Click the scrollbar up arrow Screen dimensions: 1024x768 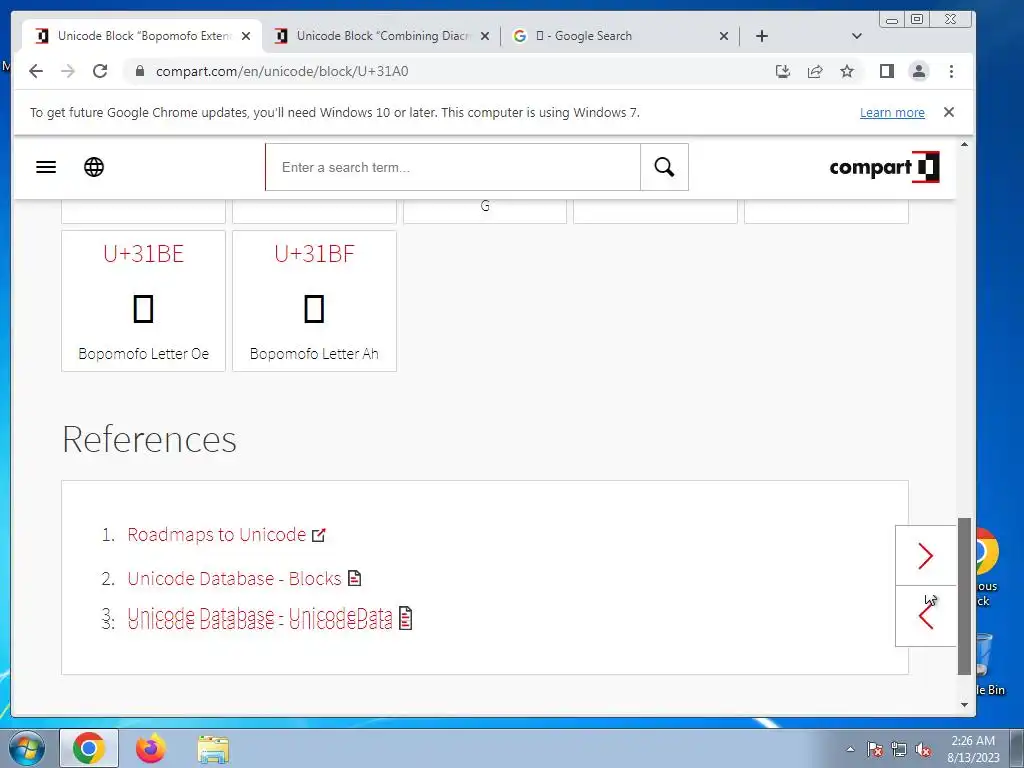point(965,144)
